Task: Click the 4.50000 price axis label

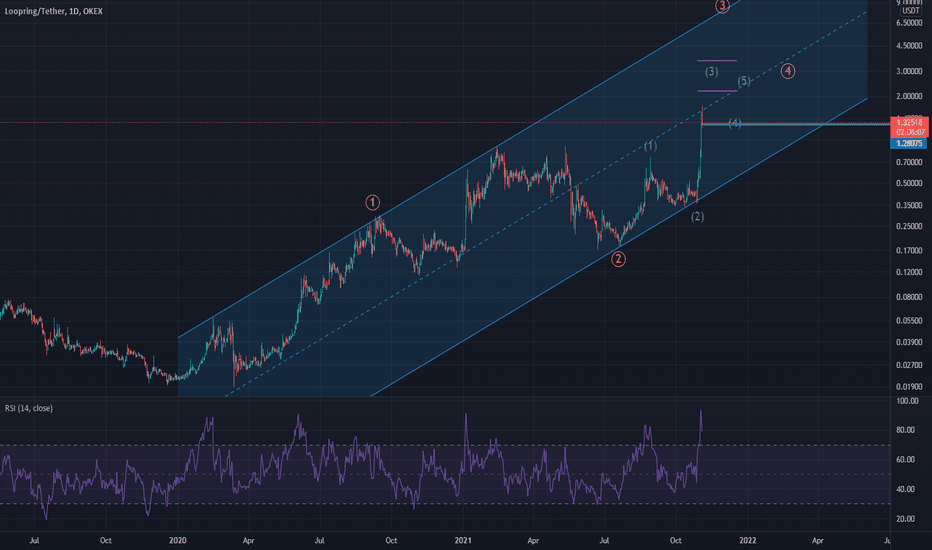Action: 909,46
